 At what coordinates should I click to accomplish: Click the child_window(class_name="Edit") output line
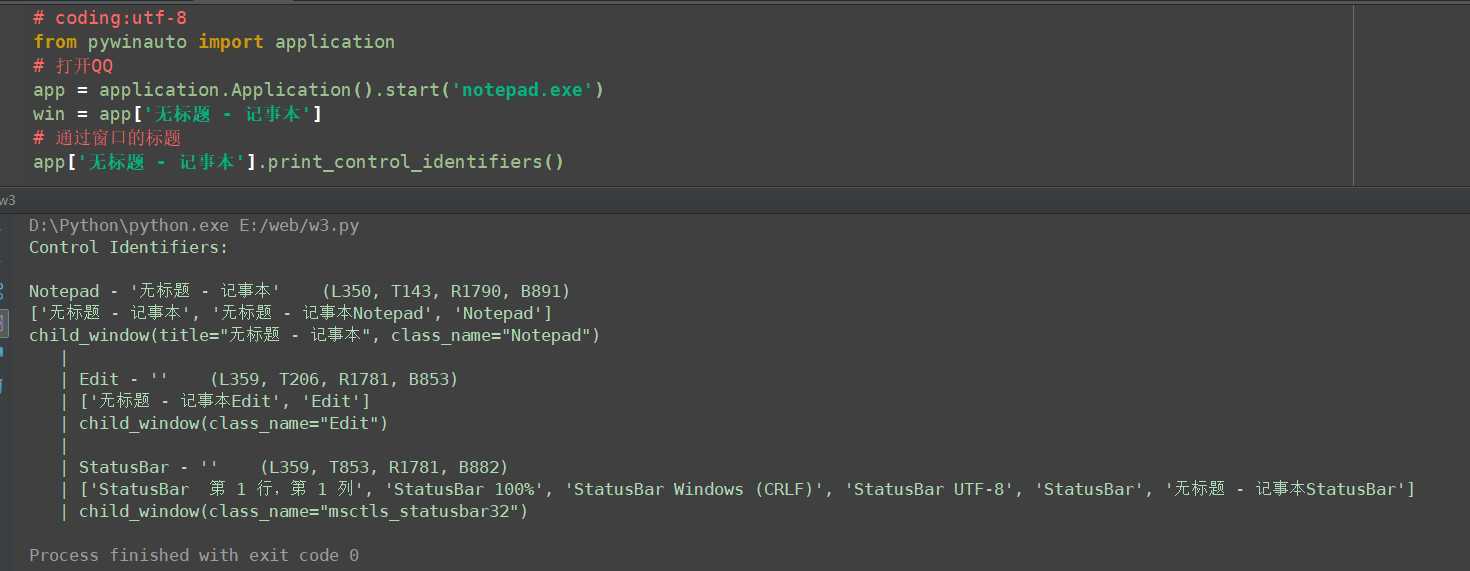(x=233, y=423)
